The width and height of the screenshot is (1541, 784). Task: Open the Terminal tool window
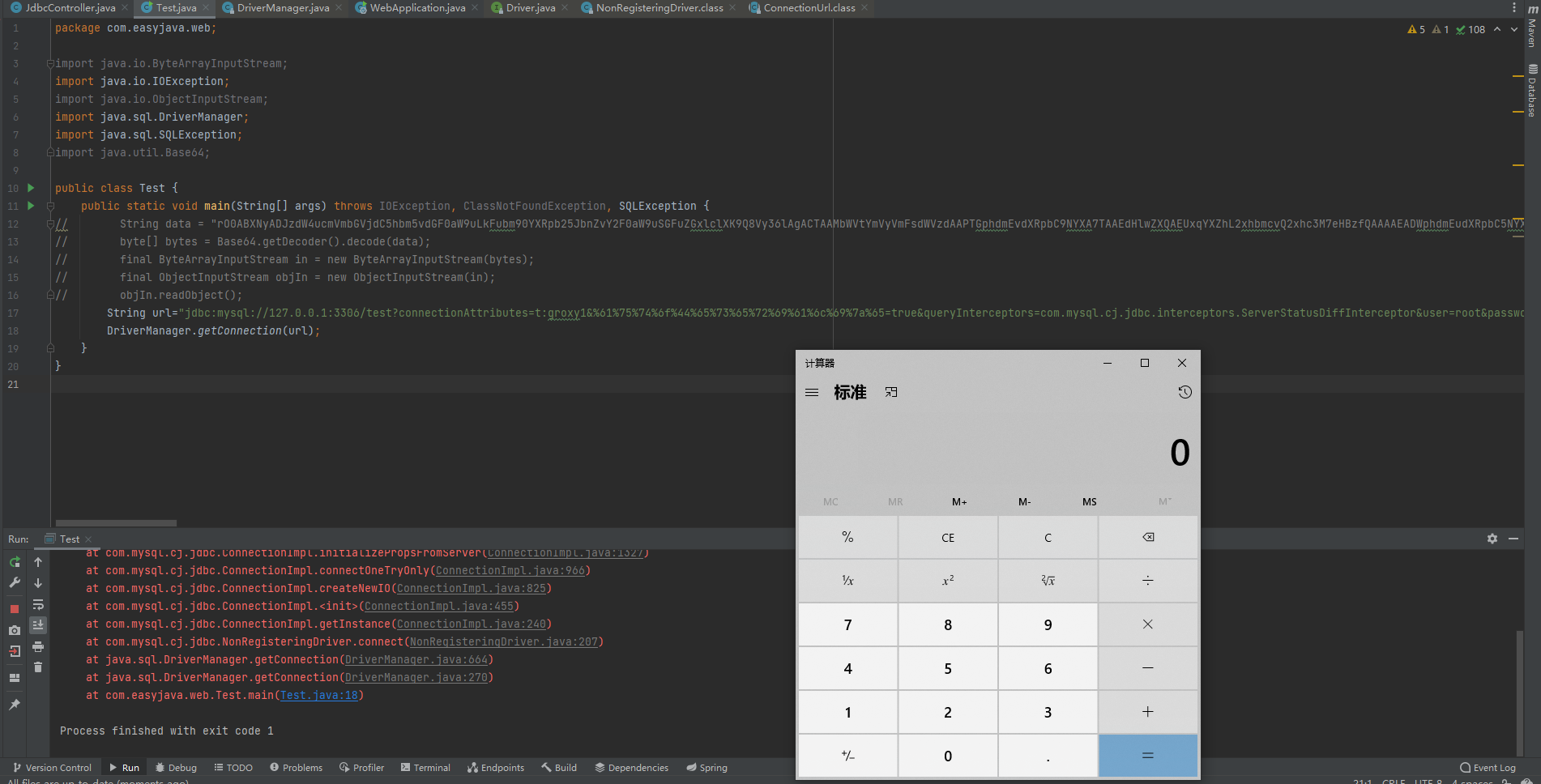tap(425, 768)
